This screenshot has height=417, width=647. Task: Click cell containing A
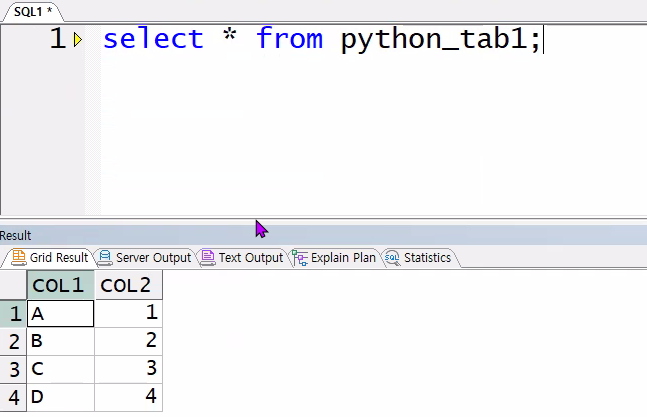[x=61, y=313]
